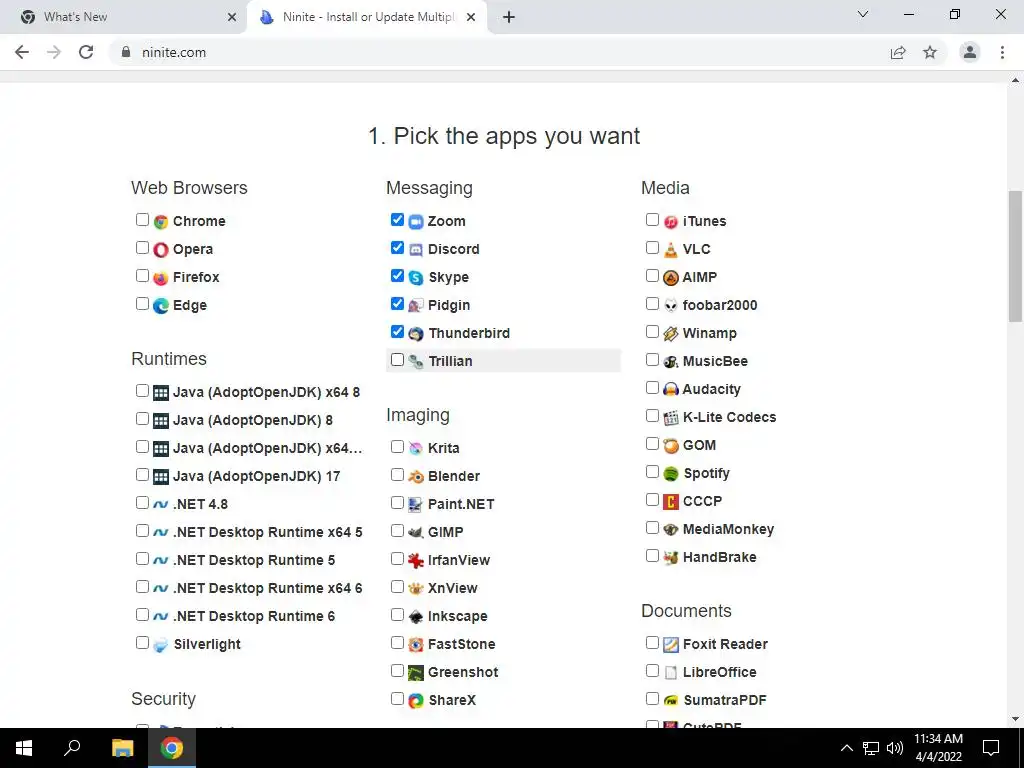The height and width of the screenshot is (768, 1024).
Task: Check the GIMP checkbox
Action: click(397, 530)
